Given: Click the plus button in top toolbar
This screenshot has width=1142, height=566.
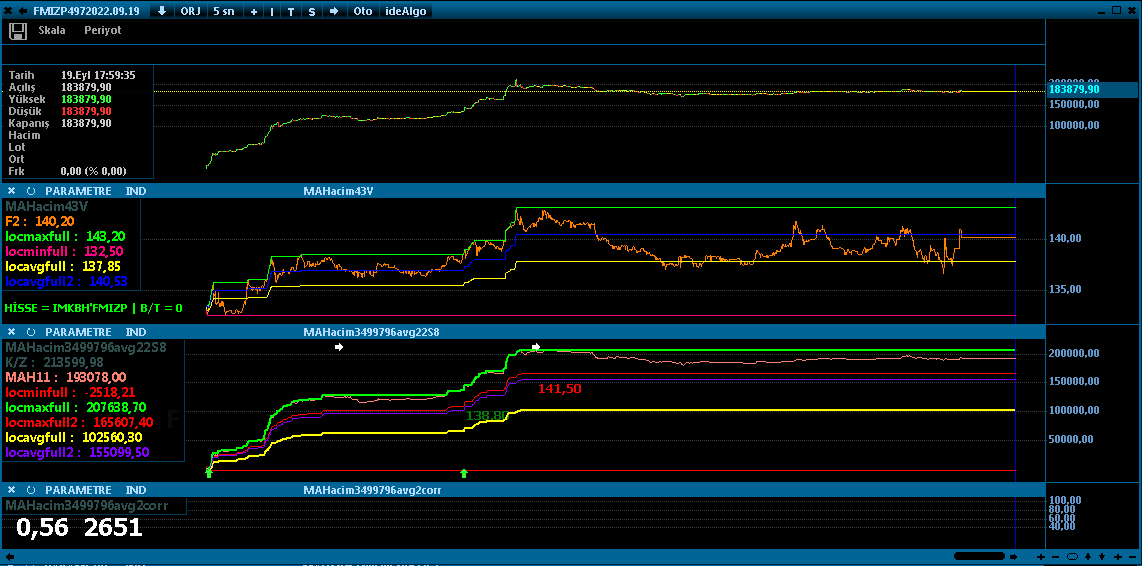Looking at the screenshot, I should [253, 12].
